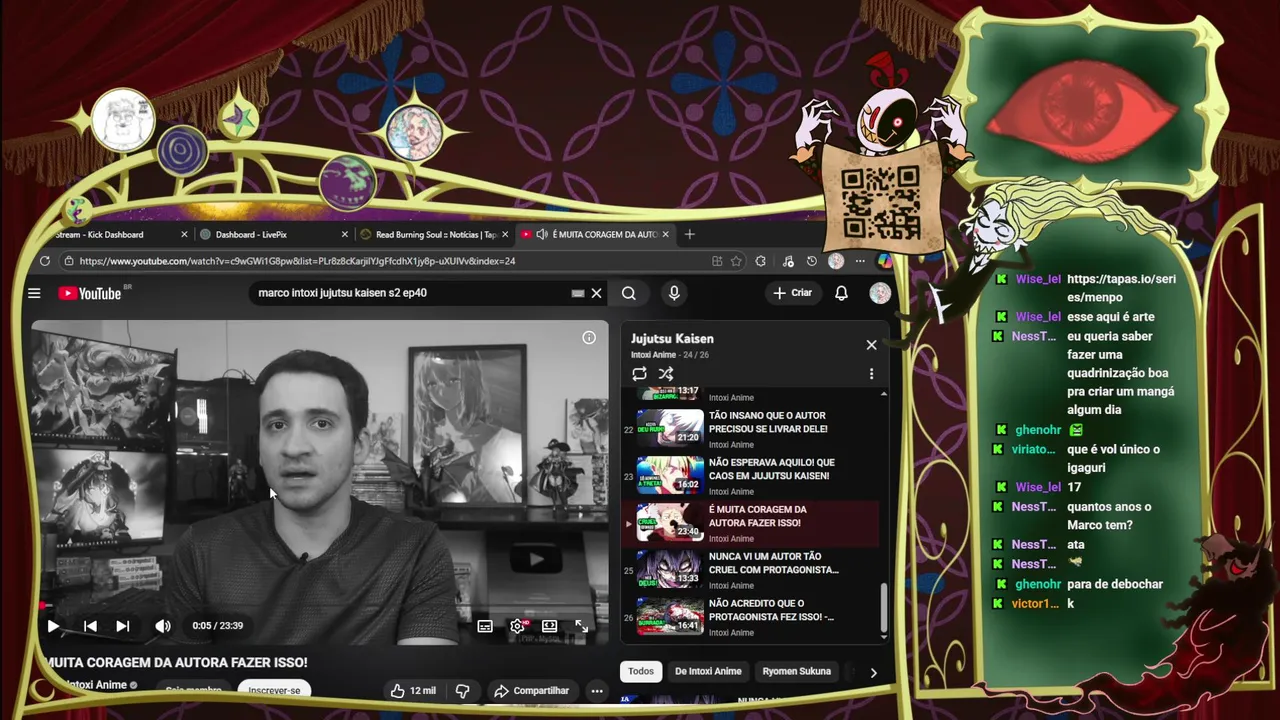
Task: Open browser history clock icon
Action: click(x=812, y=261)
